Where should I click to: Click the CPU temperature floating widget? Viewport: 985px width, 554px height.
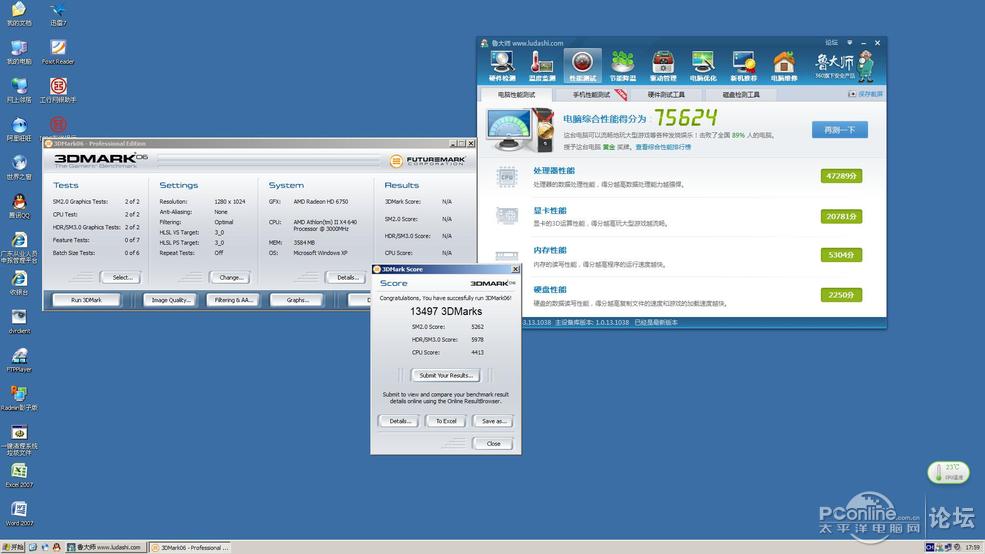pos(949,472)
